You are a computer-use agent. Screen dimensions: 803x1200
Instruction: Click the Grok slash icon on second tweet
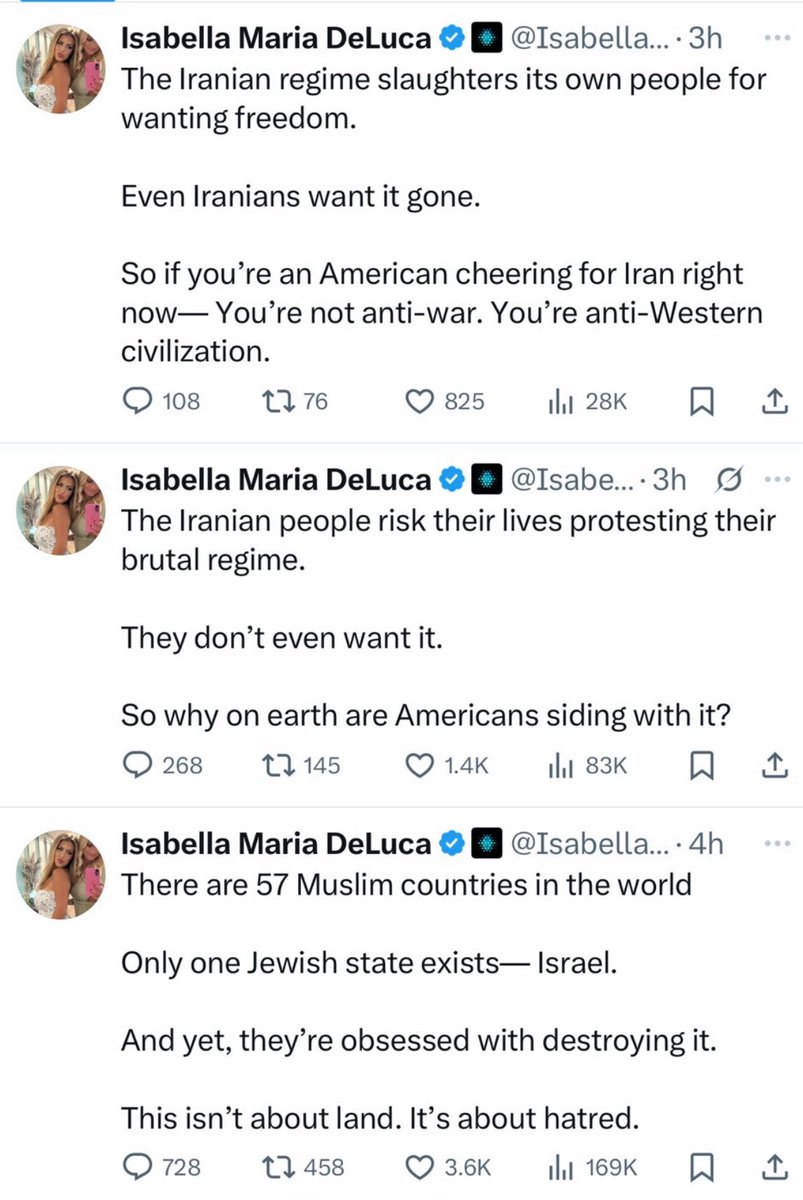731,480
